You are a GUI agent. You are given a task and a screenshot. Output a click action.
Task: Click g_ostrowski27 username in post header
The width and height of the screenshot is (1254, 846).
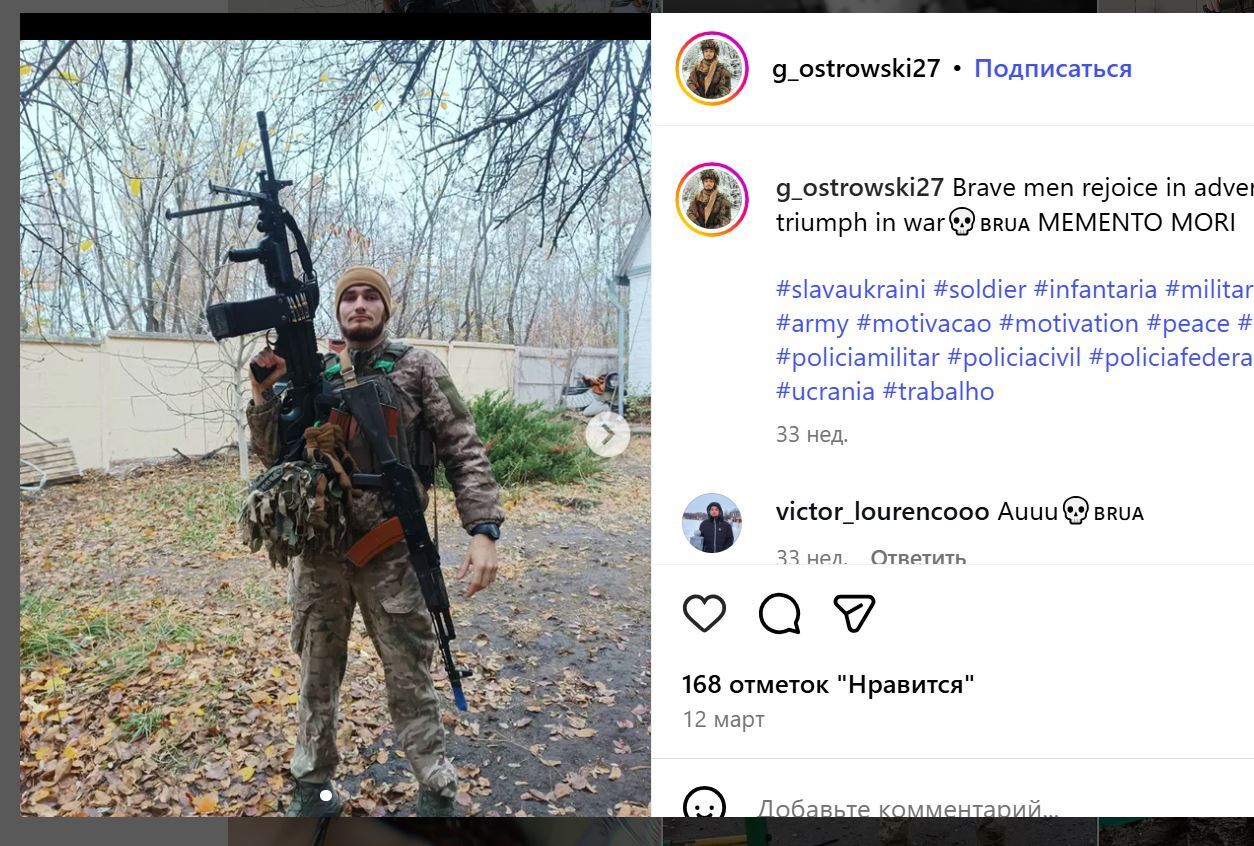pos(856,69)
